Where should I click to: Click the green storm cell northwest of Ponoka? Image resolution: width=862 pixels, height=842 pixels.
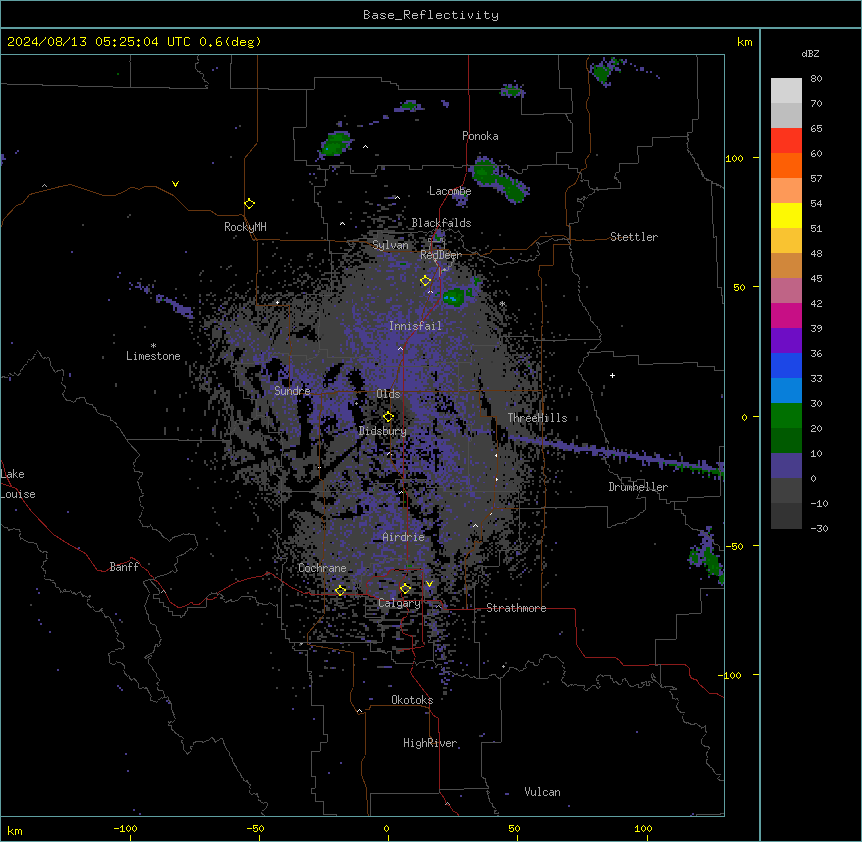(x=335, y=144)
